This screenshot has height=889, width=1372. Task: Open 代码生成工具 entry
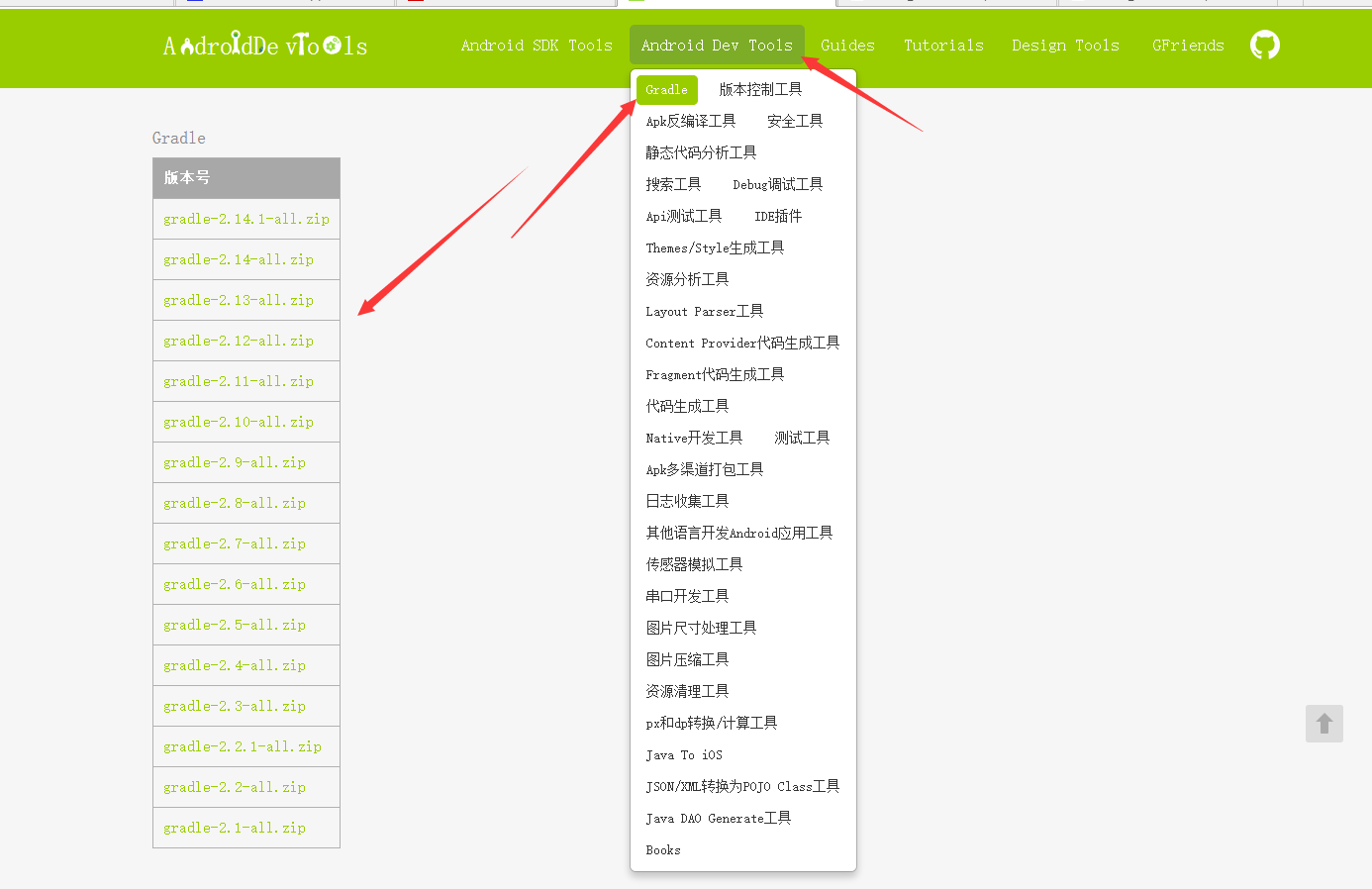coord(687,407)
